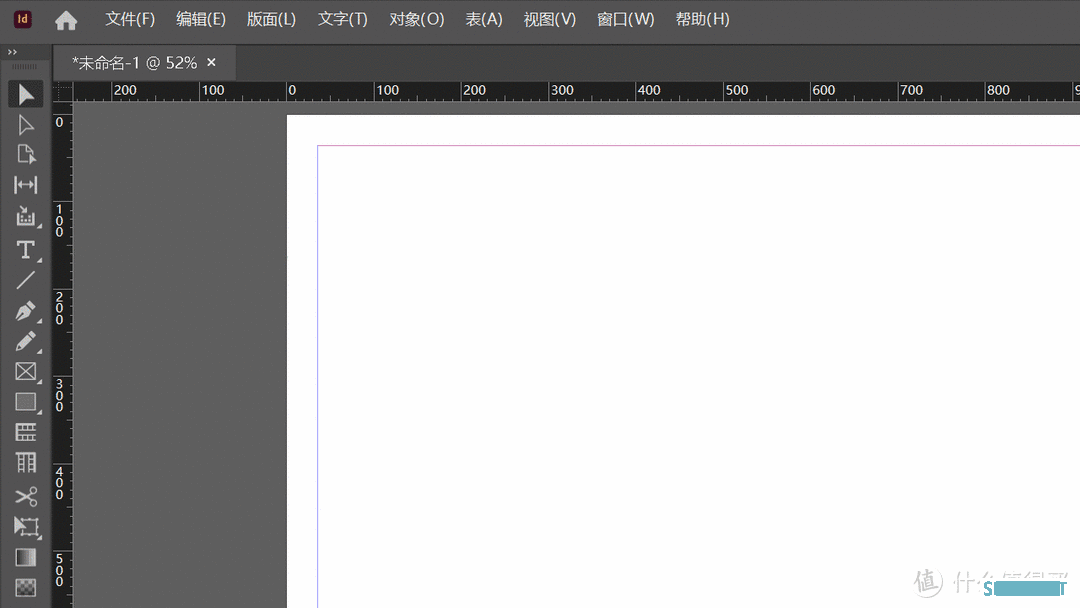The height and width of the screenshot is (608, 1080).
Task: Click the ruler origin corner box
Action: click(x=63, y=92)
